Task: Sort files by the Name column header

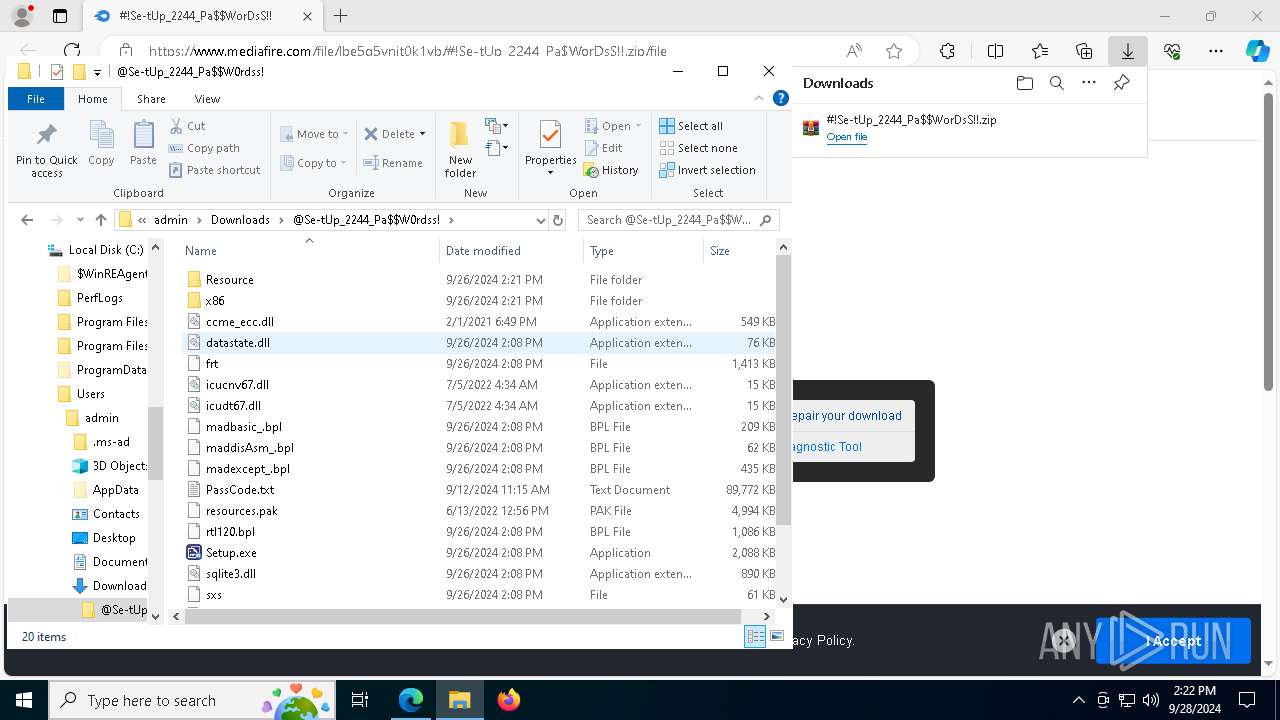Action: pos(200,251)
